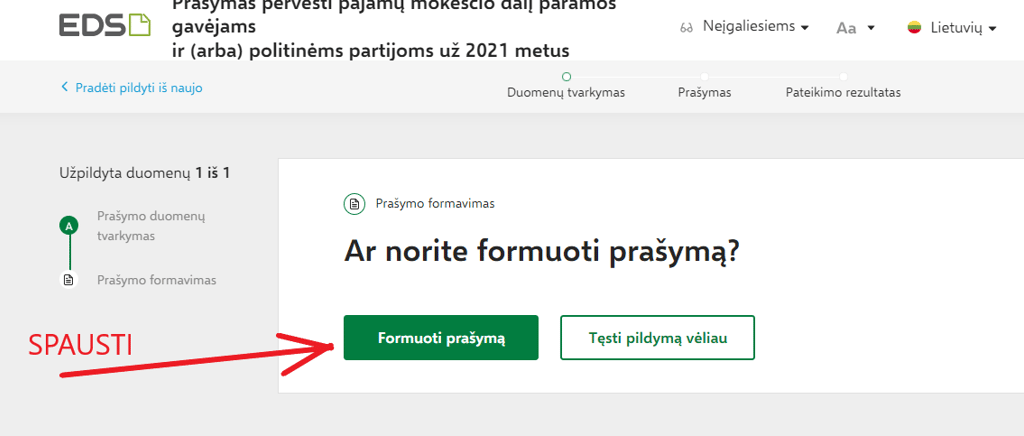Open Prašymo duomenų tvarkymas in sidebar

pyautogui.click(x=152, y=226)
